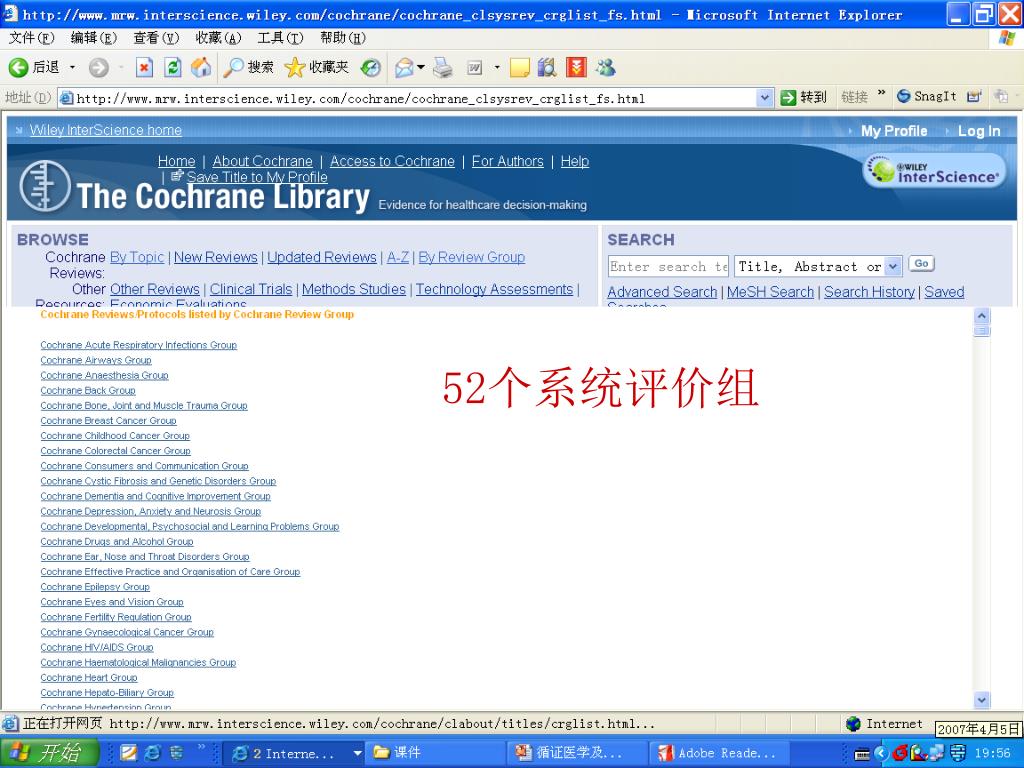
Task: Open the Advanced Search link
Action: pos(662,292)
